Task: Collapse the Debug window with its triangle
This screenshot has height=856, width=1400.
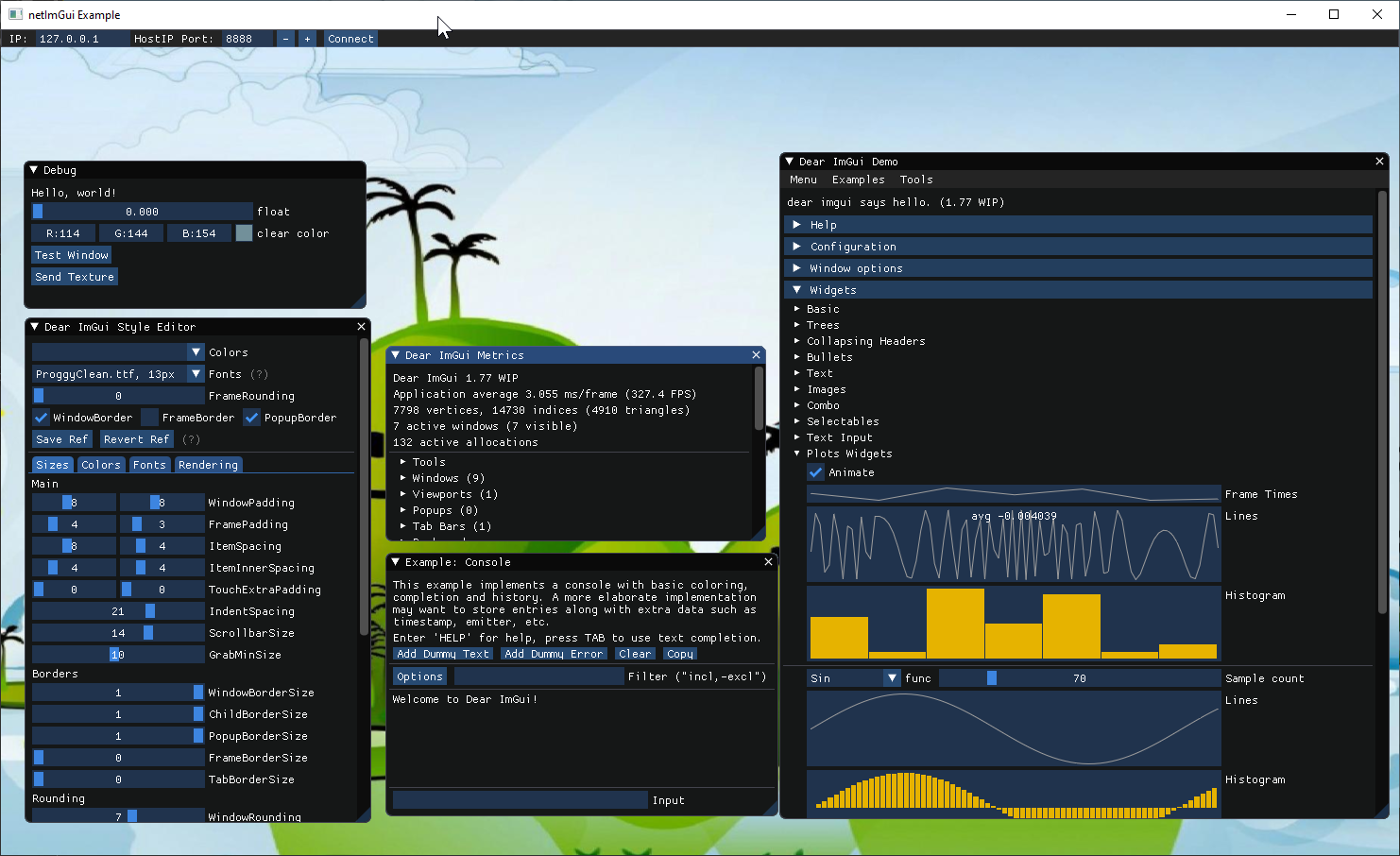Action: (x=34, y=170)
